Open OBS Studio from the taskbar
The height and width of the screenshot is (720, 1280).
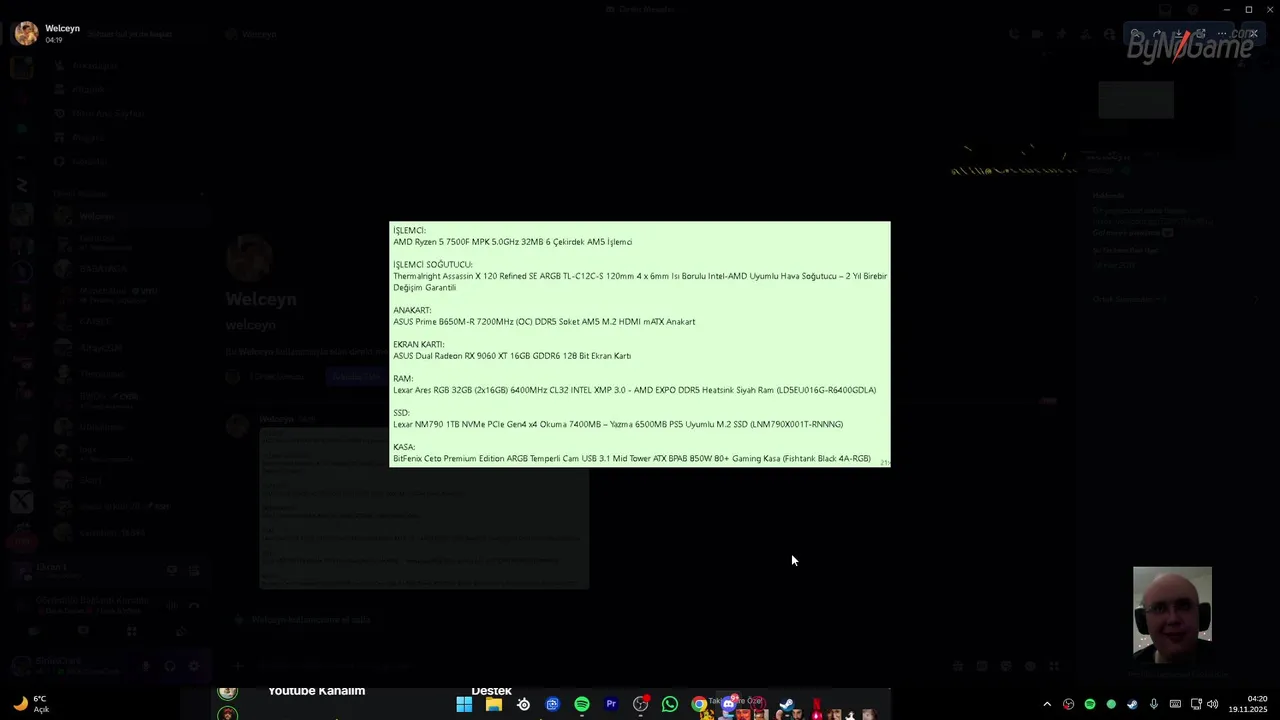pyautogui.click(x=641, y=704)
